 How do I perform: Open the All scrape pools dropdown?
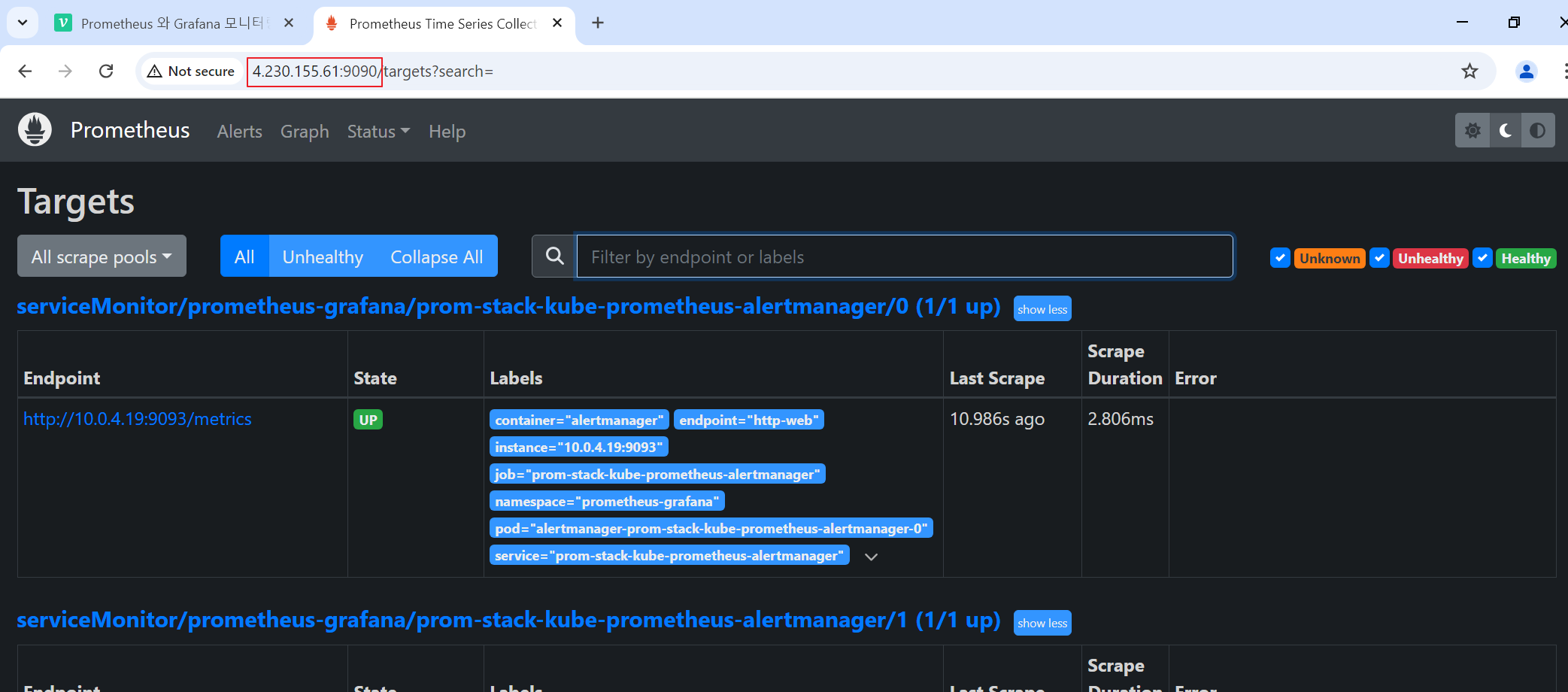[102, 256]
